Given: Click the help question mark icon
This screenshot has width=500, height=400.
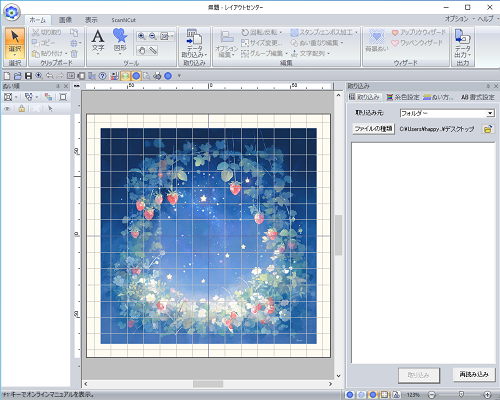Looking at the screenshot, I should tap(103, 76).
